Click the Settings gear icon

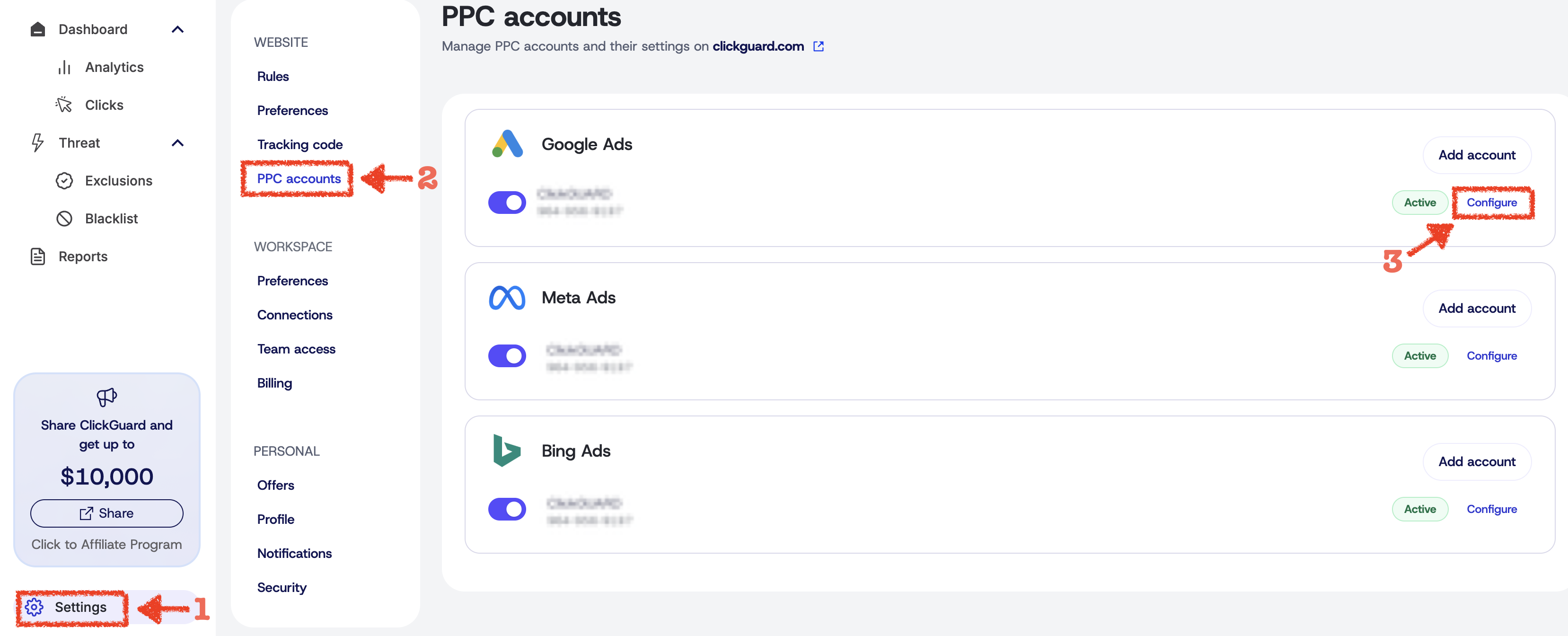tap(35, 607)
